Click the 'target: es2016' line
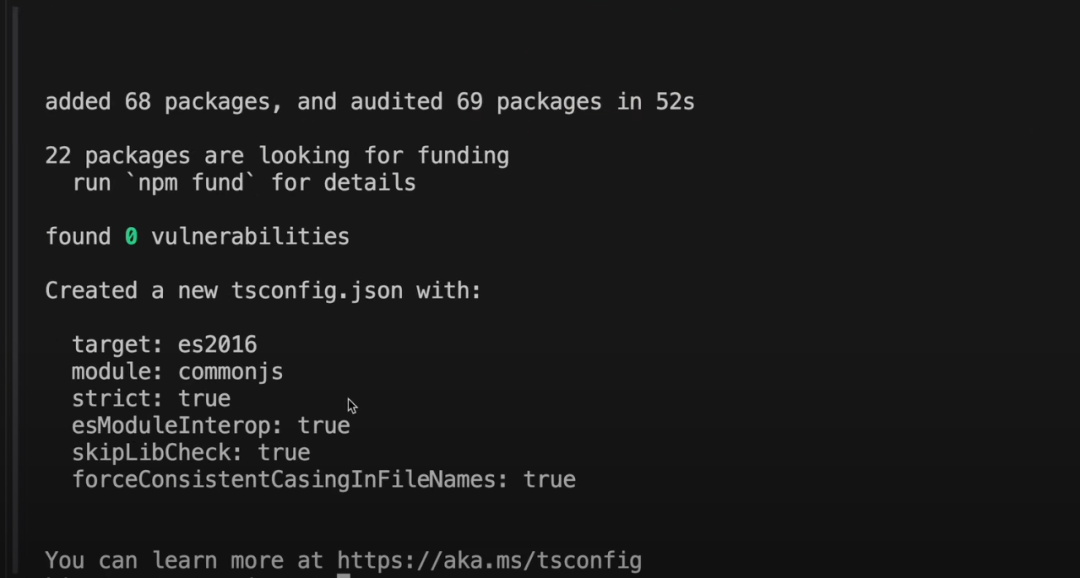Viewport: 1080px width, 578px height. 164,345
